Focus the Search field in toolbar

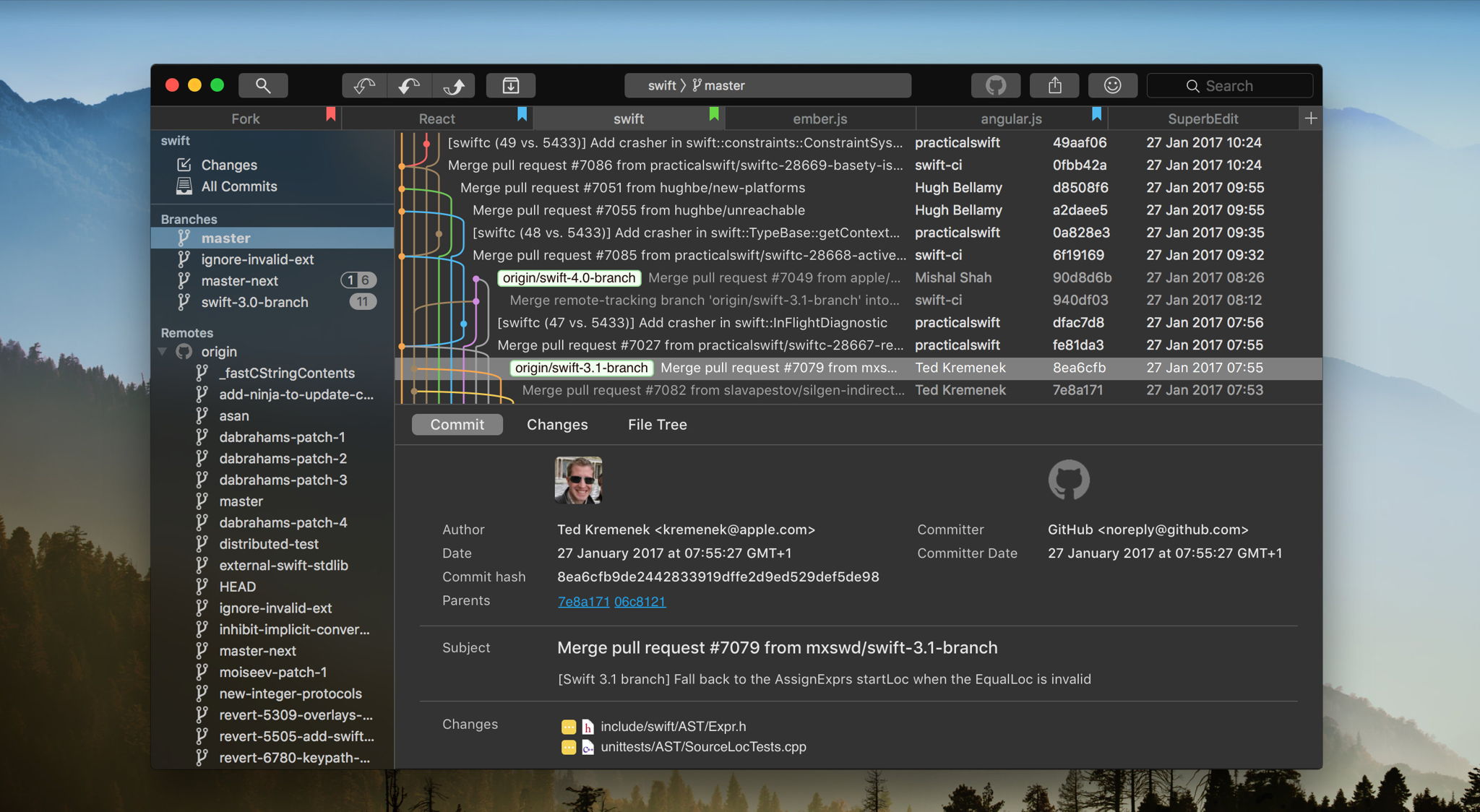pyautogui.click(x=1230, y=85)
